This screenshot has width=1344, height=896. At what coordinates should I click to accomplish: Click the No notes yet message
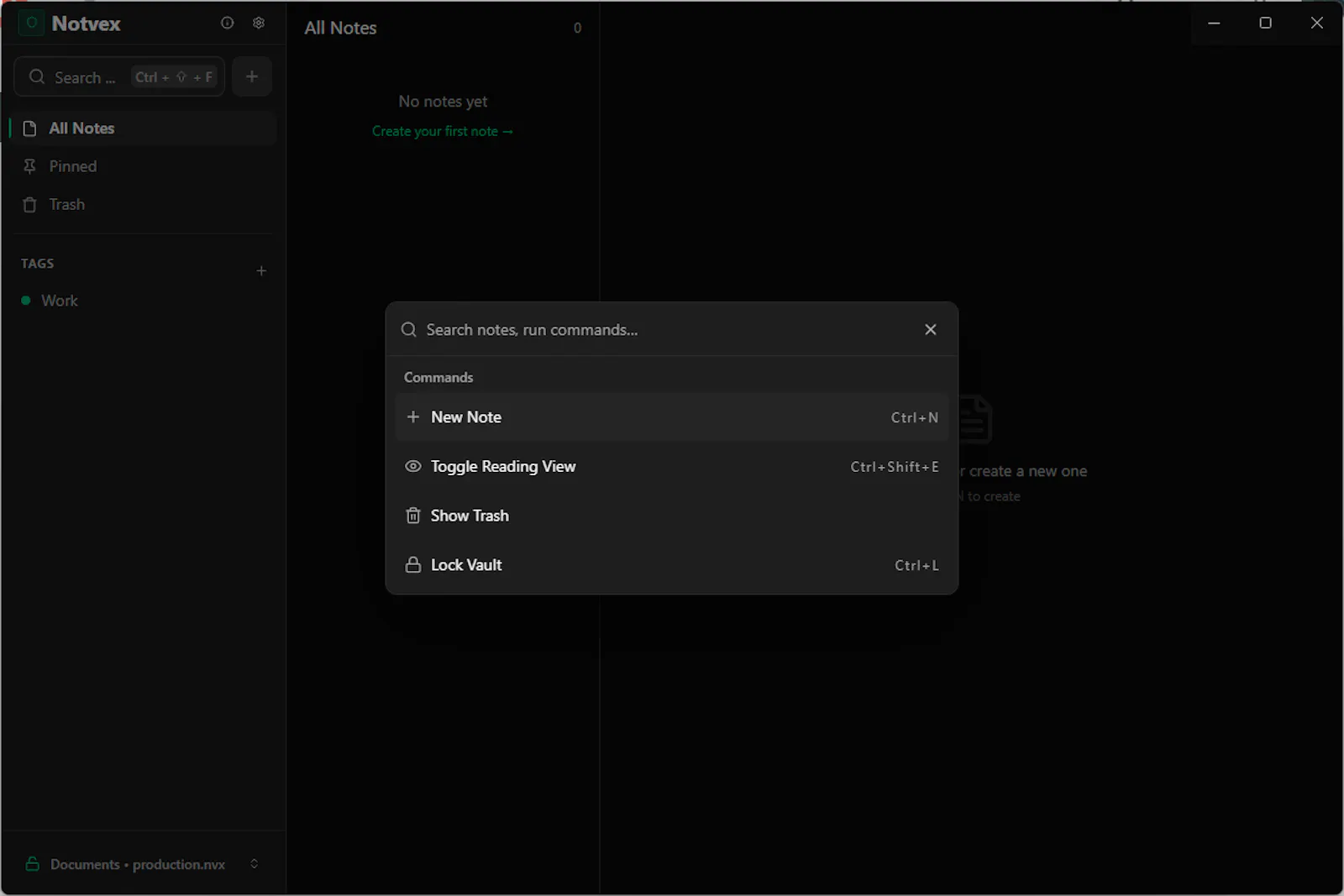(x=443, y=102)
